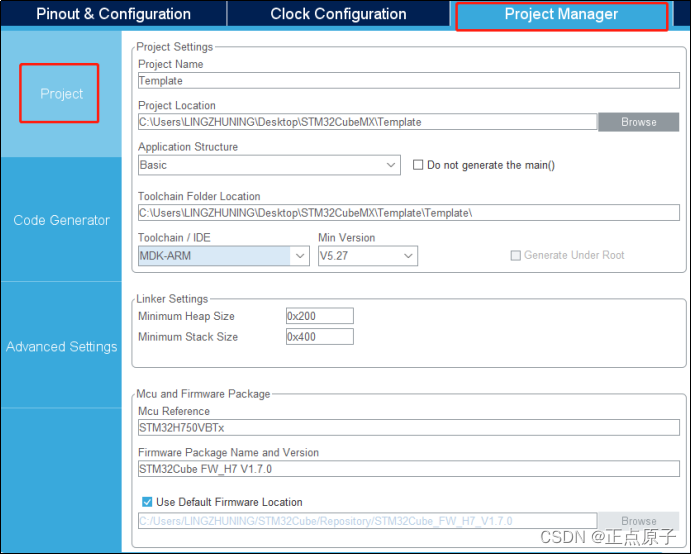This screenshot has width=692, height=555.
Task: Open the Code Generator section
Action: point(61,220)
